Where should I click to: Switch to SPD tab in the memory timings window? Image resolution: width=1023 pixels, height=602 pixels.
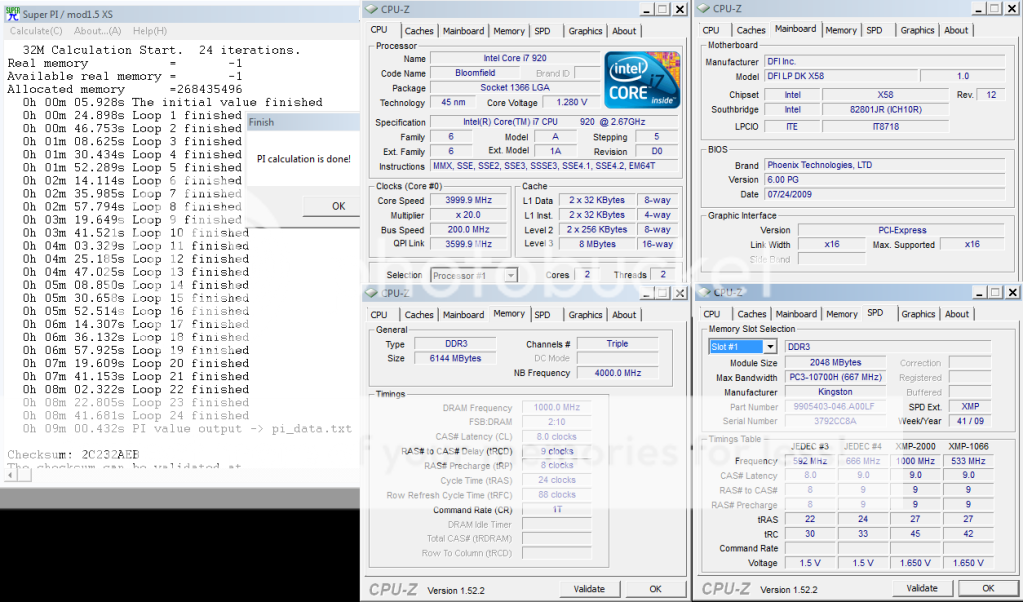tap(542, 314)
